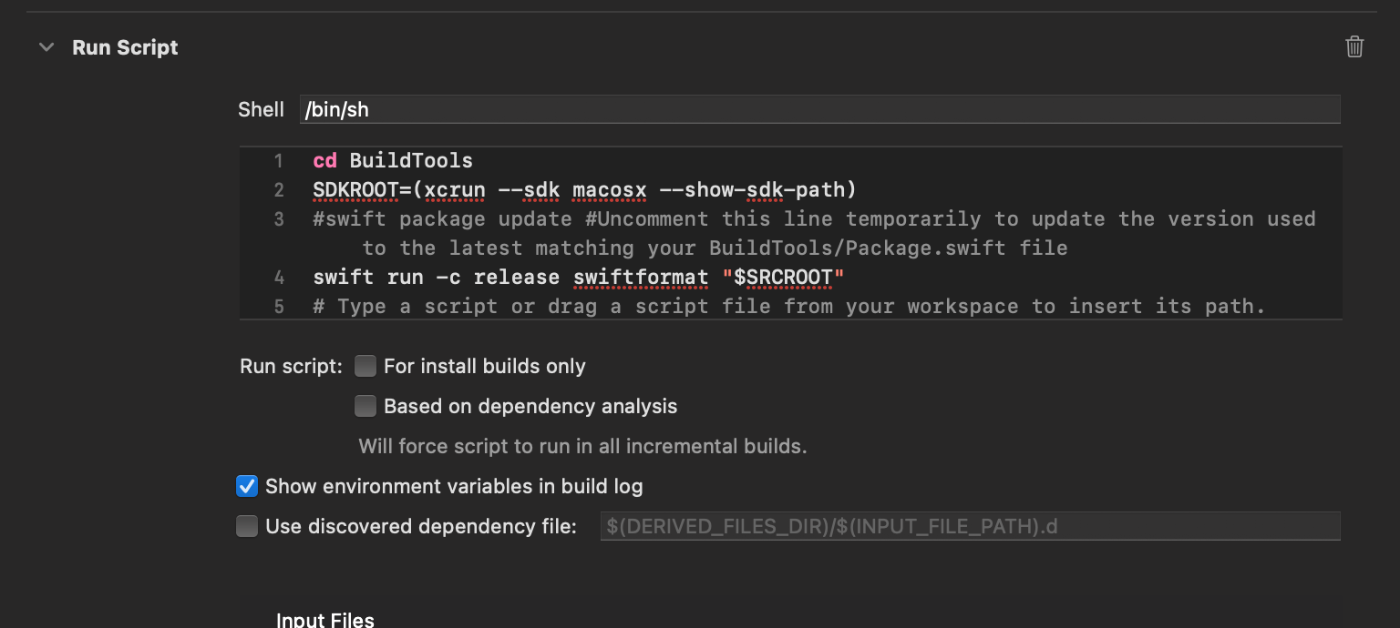Screen dimensions: 1400x628
Task: Check "Based on dependency analysis"
Action: (x=365, y=406)
